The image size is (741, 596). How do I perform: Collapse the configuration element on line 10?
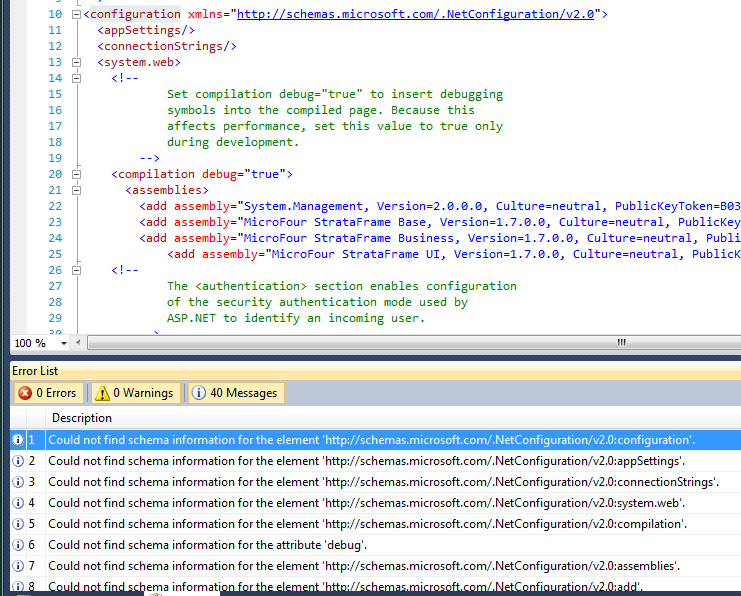point(78,15)
